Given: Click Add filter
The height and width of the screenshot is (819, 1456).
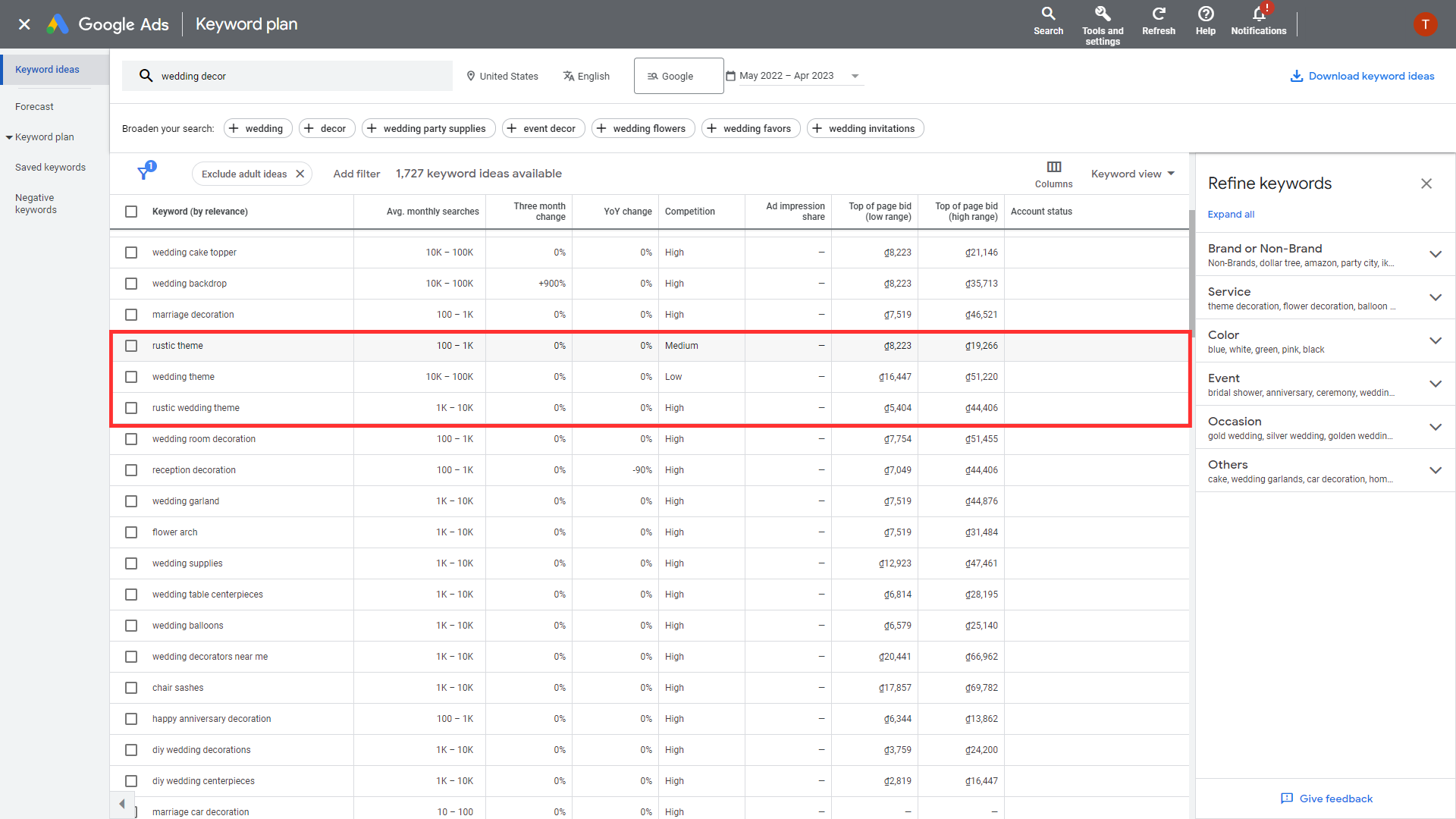Looking at the screenshot, I should [356, 174].
